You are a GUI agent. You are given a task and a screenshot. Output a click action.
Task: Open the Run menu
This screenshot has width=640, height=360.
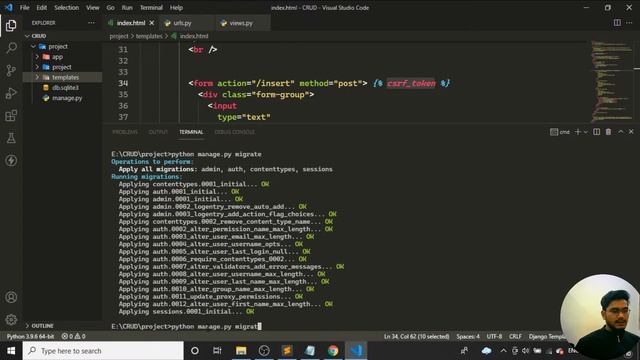point(127,7)
